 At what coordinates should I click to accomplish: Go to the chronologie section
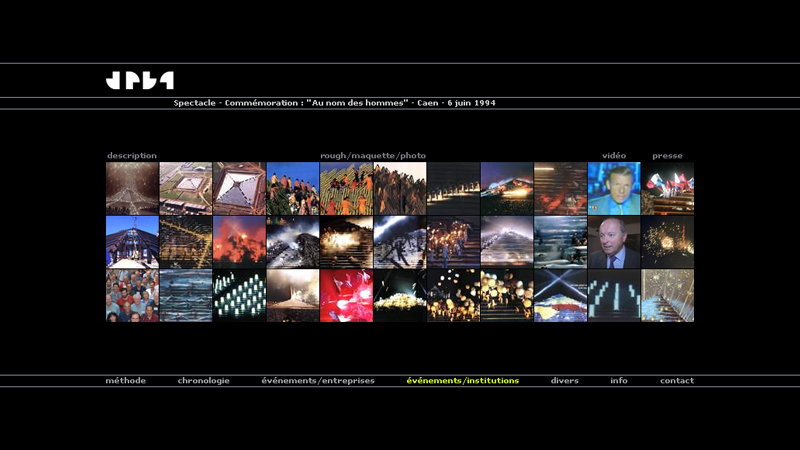tap(203, 381)
